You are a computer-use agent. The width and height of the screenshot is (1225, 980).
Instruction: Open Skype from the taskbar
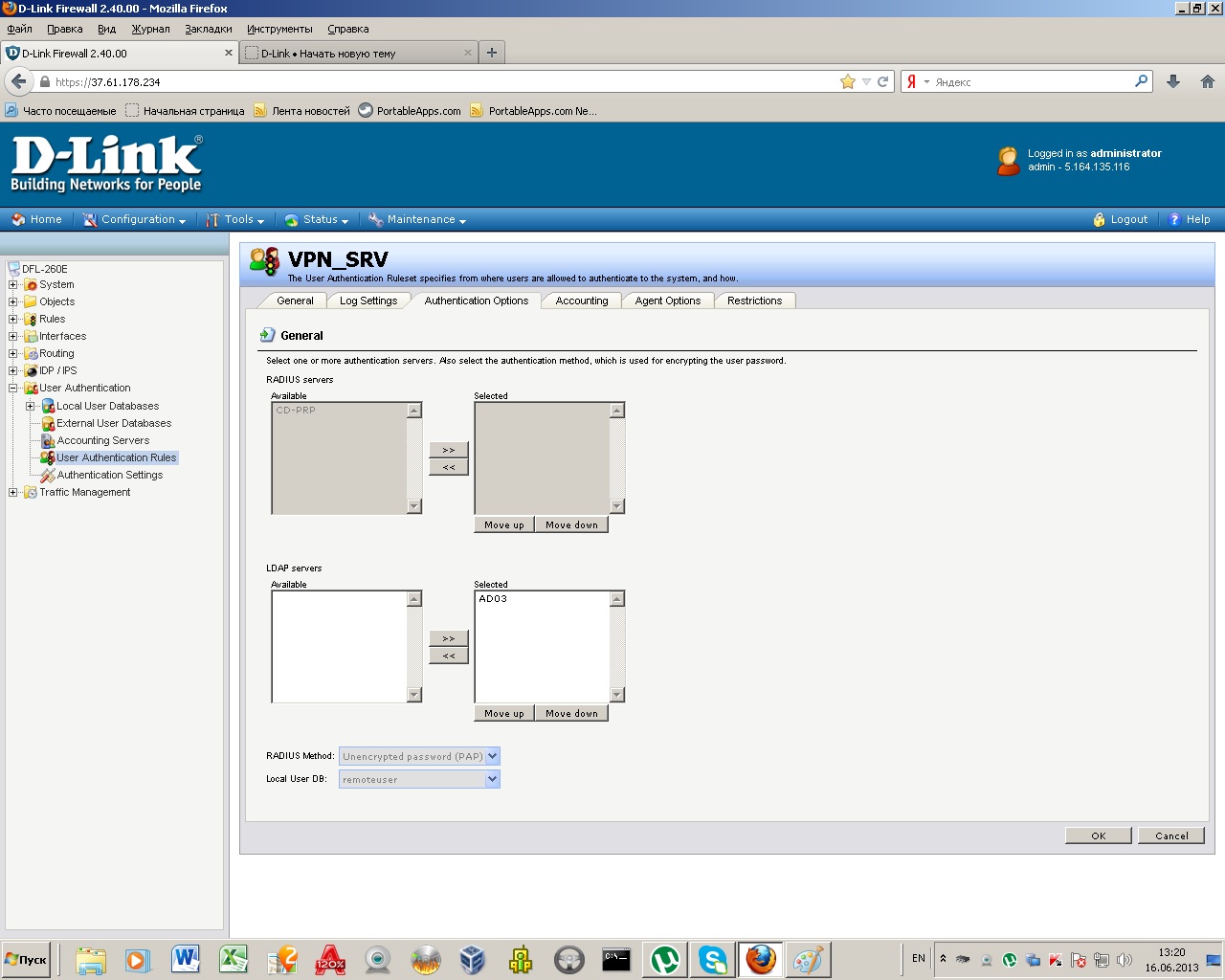pos(713,959)
